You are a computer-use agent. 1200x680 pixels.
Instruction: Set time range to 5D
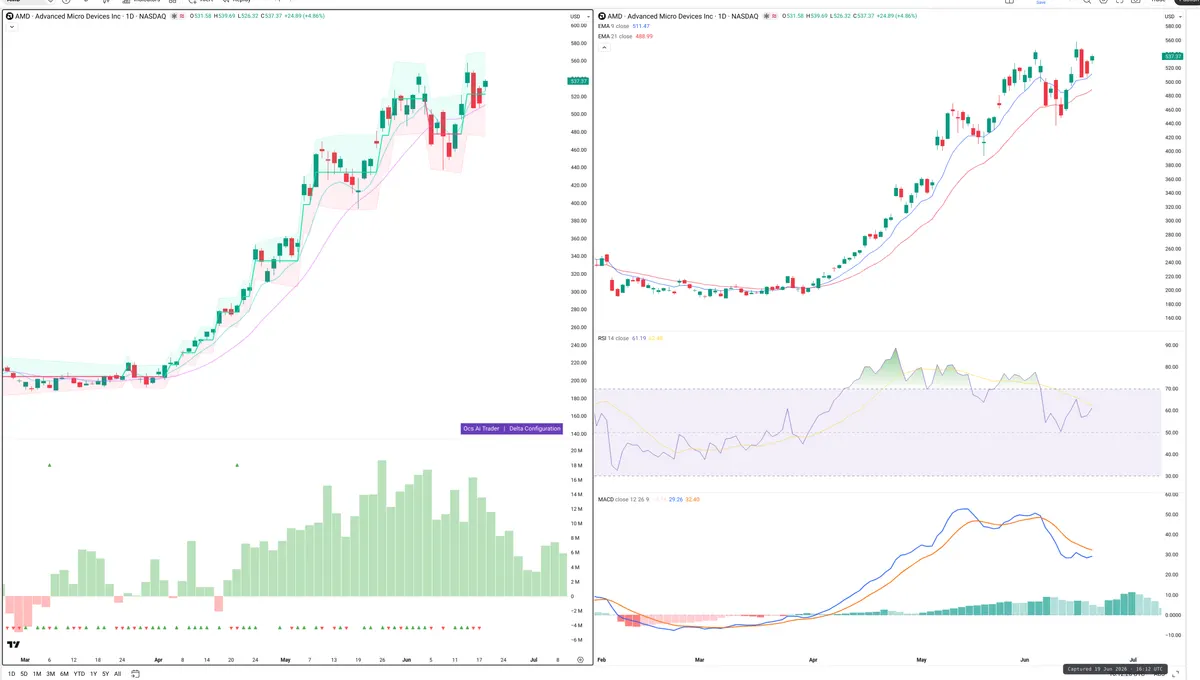click(x=24, y=674)
